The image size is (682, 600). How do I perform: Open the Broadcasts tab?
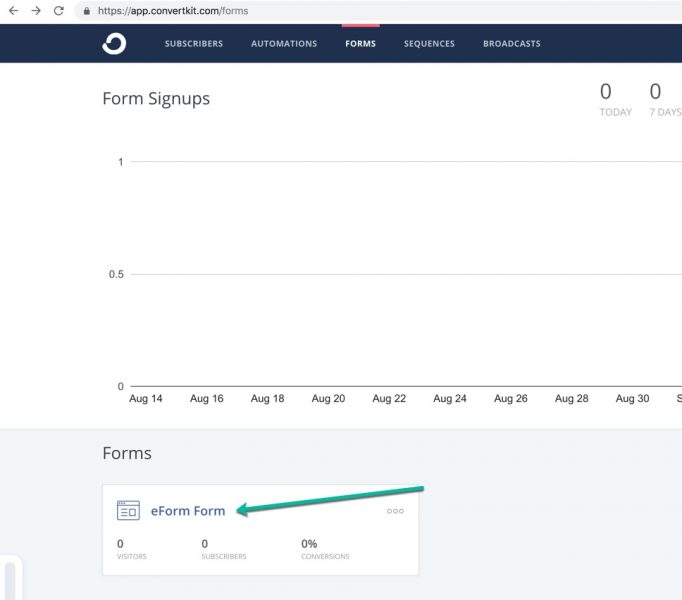click(512, 44)
